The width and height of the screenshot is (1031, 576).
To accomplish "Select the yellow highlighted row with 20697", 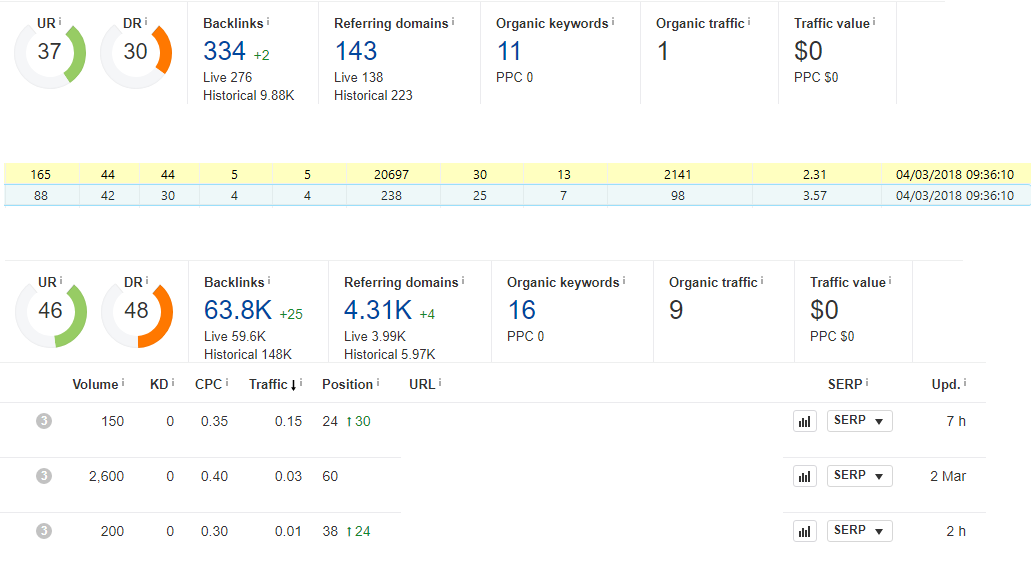I will pyautogui.click(x=517, y=174).
